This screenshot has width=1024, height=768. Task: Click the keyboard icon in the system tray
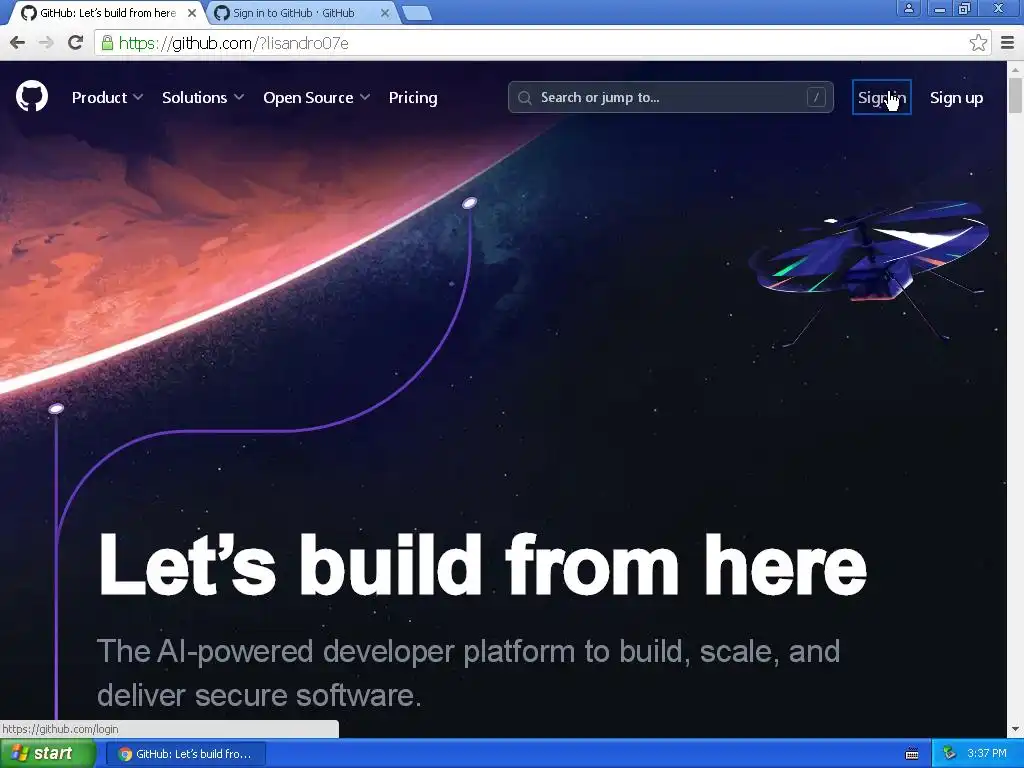pos(912,754)
